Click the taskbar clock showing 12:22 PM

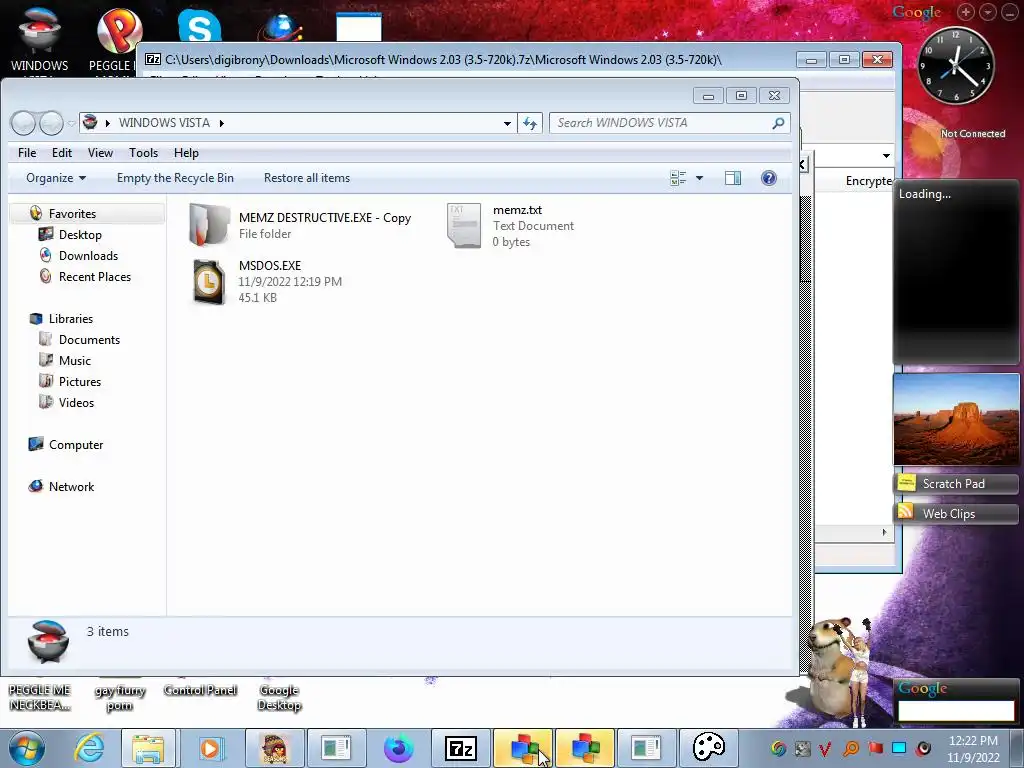(973, 749)
